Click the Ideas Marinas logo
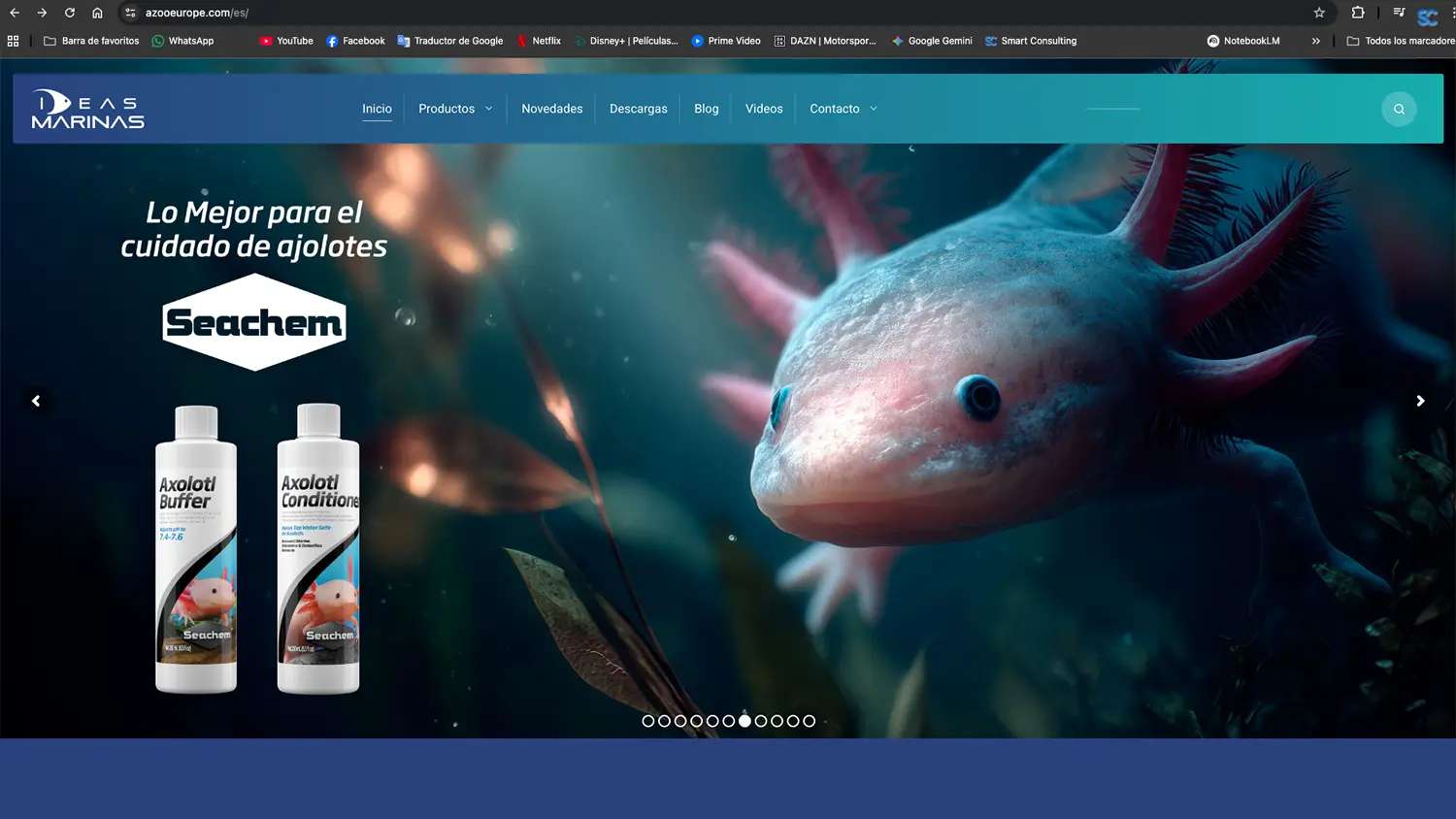This screenshot has height=819, width=1456. pos(88,110)
